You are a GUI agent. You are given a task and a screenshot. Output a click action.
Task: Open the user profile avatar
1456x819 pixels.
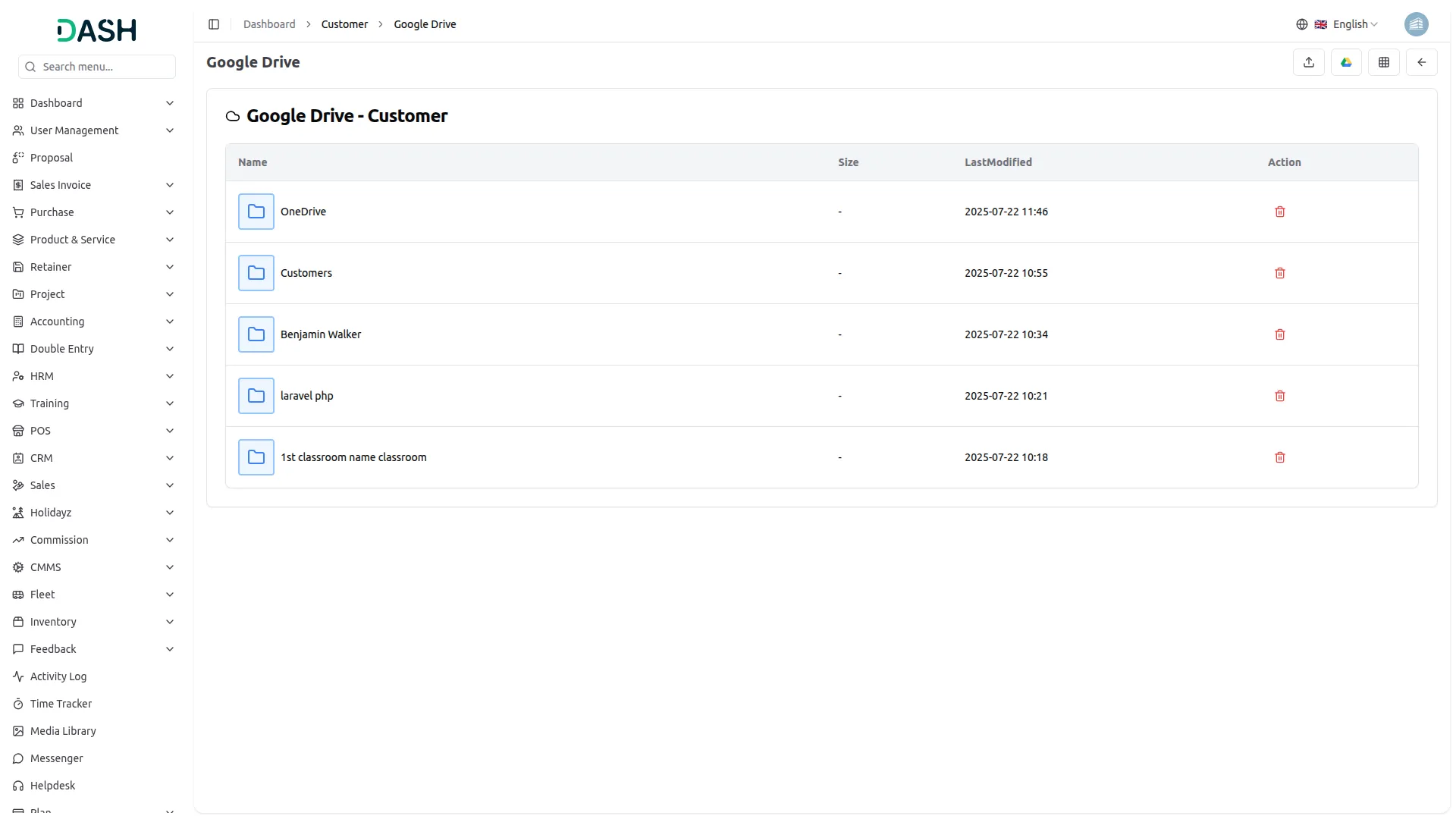[1416, 24]
